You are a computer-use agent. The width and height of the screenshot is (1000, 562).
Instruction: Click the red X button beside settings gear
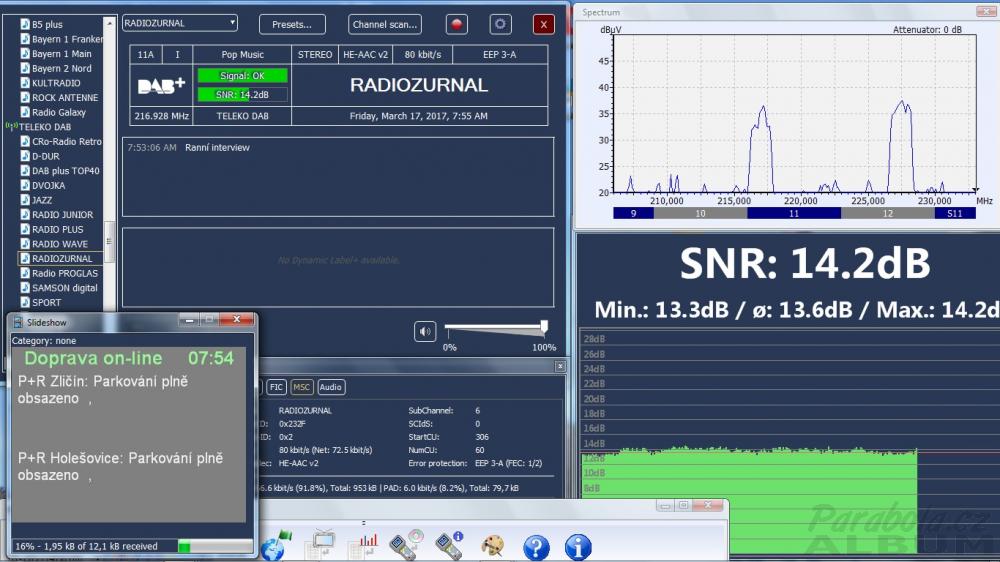[543, 24]
